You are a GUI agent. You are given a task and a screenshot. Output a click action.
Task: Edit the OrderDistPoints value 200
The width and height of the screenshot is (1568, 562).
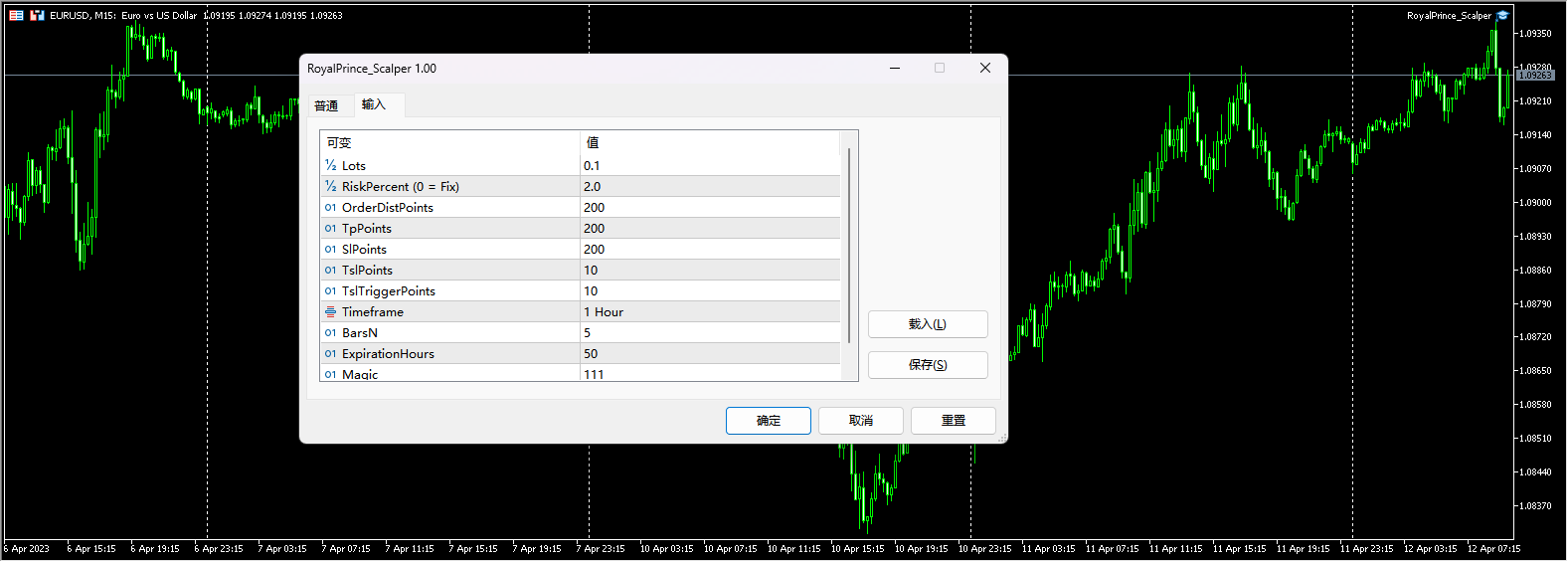(x=710, y=207)
